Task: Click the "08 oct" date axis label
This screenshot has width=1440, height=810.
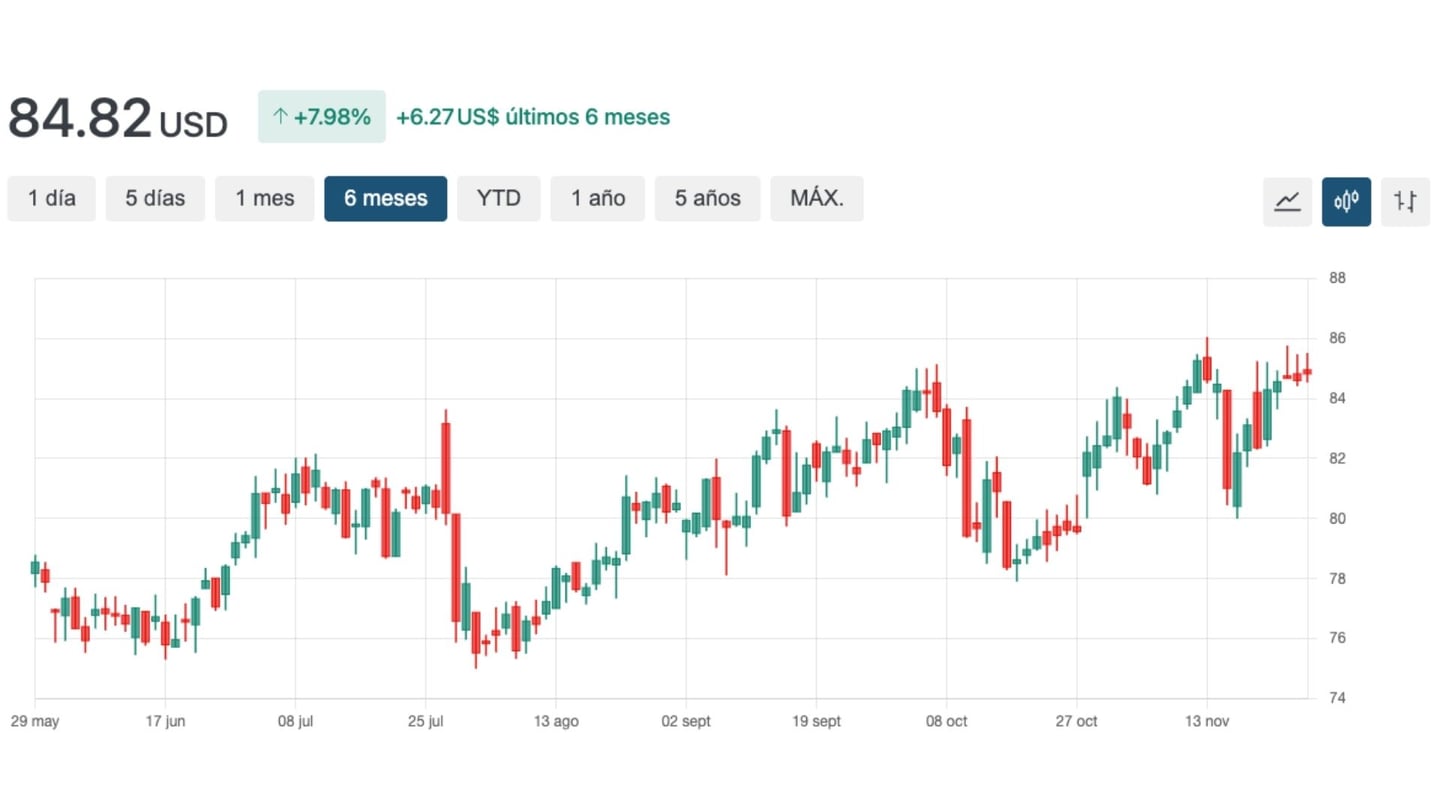Action: pyautogui.click(x=946, y=721)
